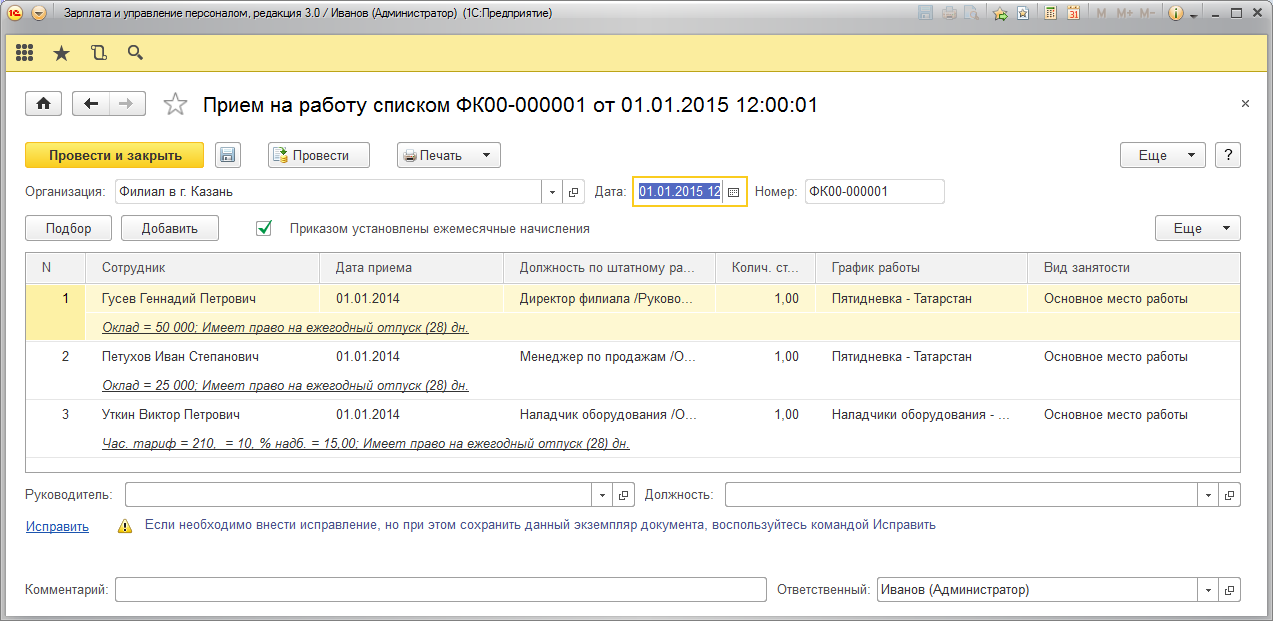Open Петухов salary details link 'Оклад = 25 000'
Screen dimensions: 1273x621
(x=285, y=385)
